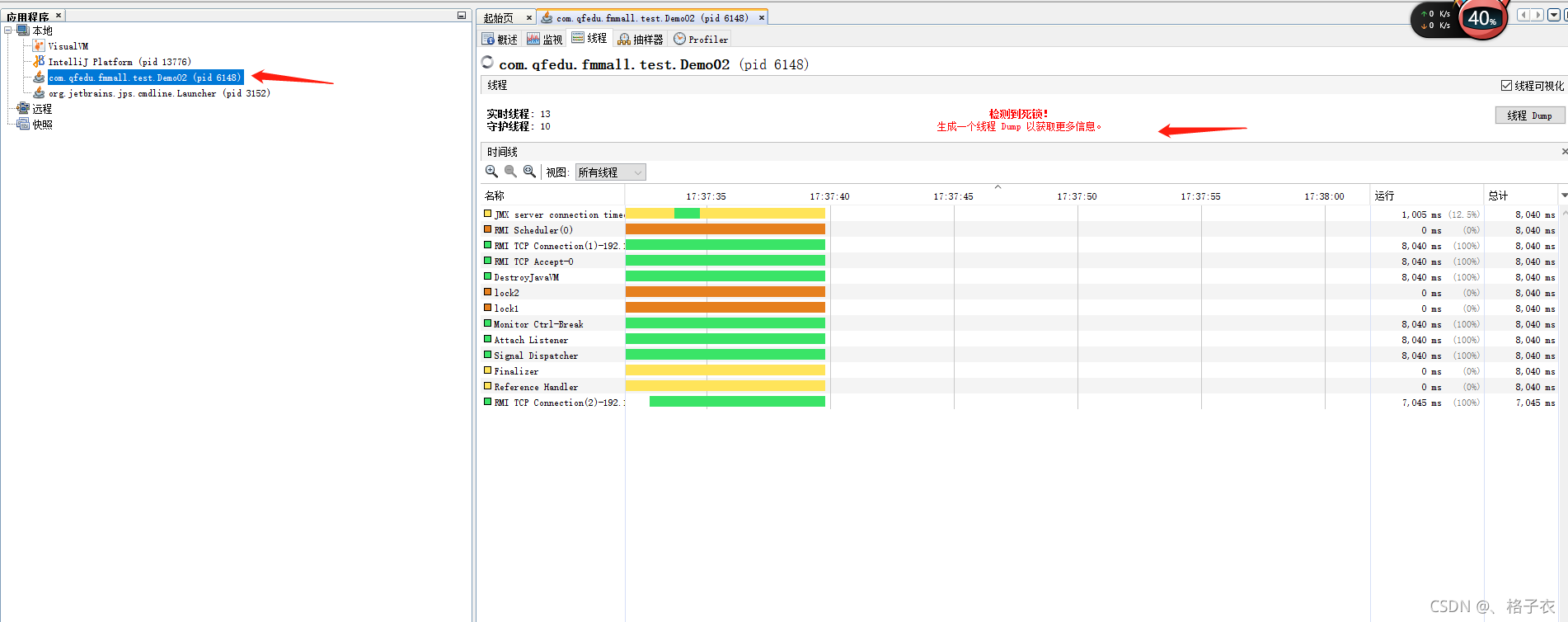The image size is (1568, 622).
Task: Click the 17:37:40 timeline marker
Action: [x=829, y=196]
